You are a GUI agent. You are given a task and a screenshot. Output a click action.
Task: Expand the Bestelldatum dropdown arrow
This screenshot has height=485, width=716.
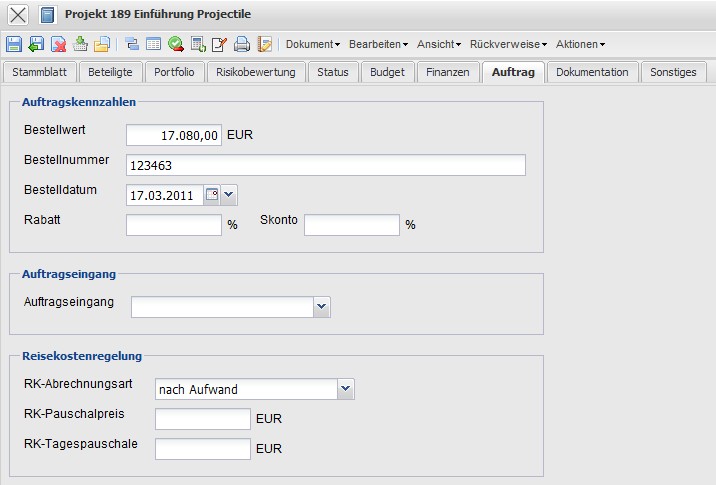(x=228, y=194)
